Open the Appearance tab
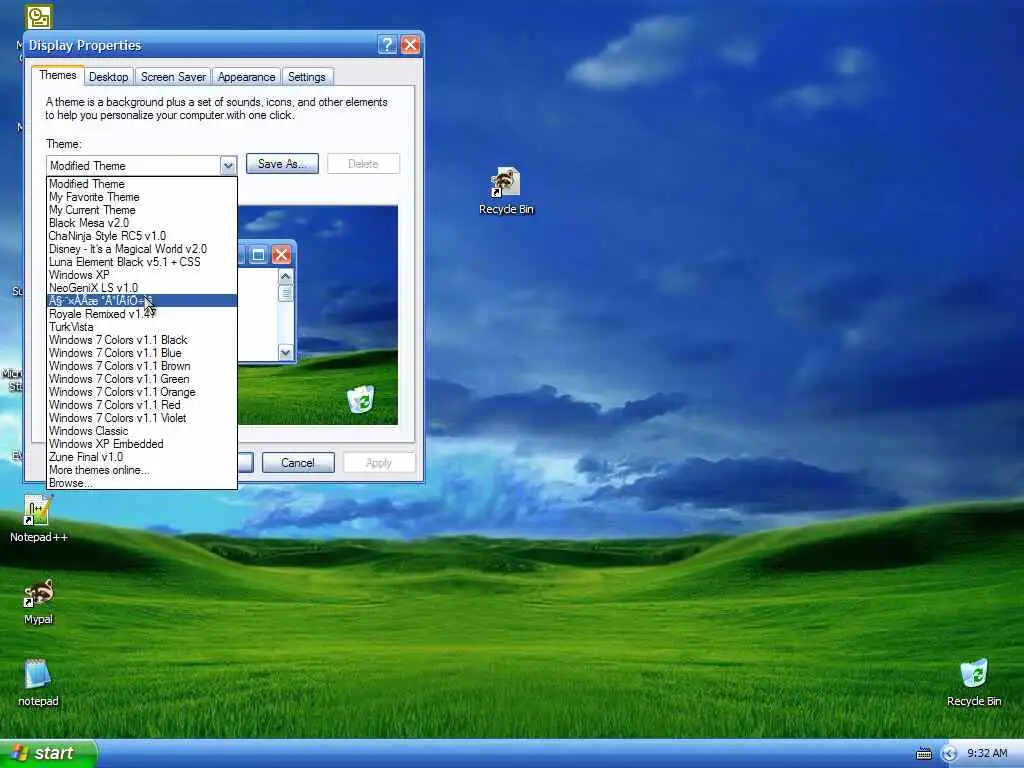The width and height of the screenshot is (1024, 768). (x=246, y=77)
